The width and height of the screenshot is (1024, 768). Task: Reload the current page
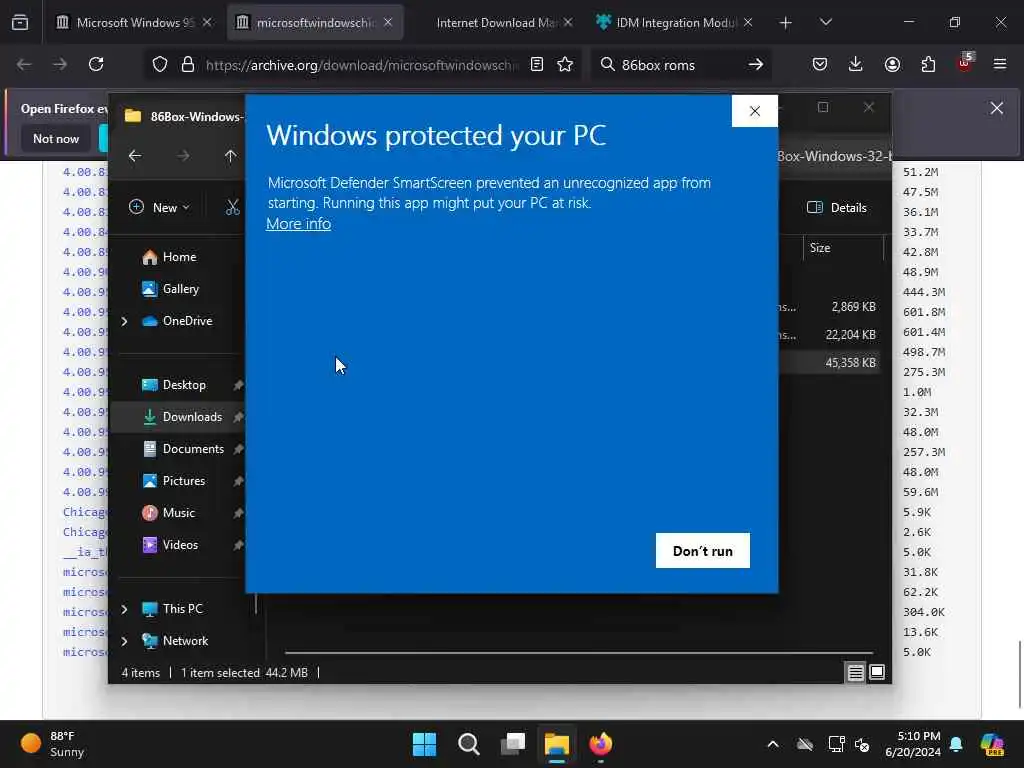pos(96,65)
